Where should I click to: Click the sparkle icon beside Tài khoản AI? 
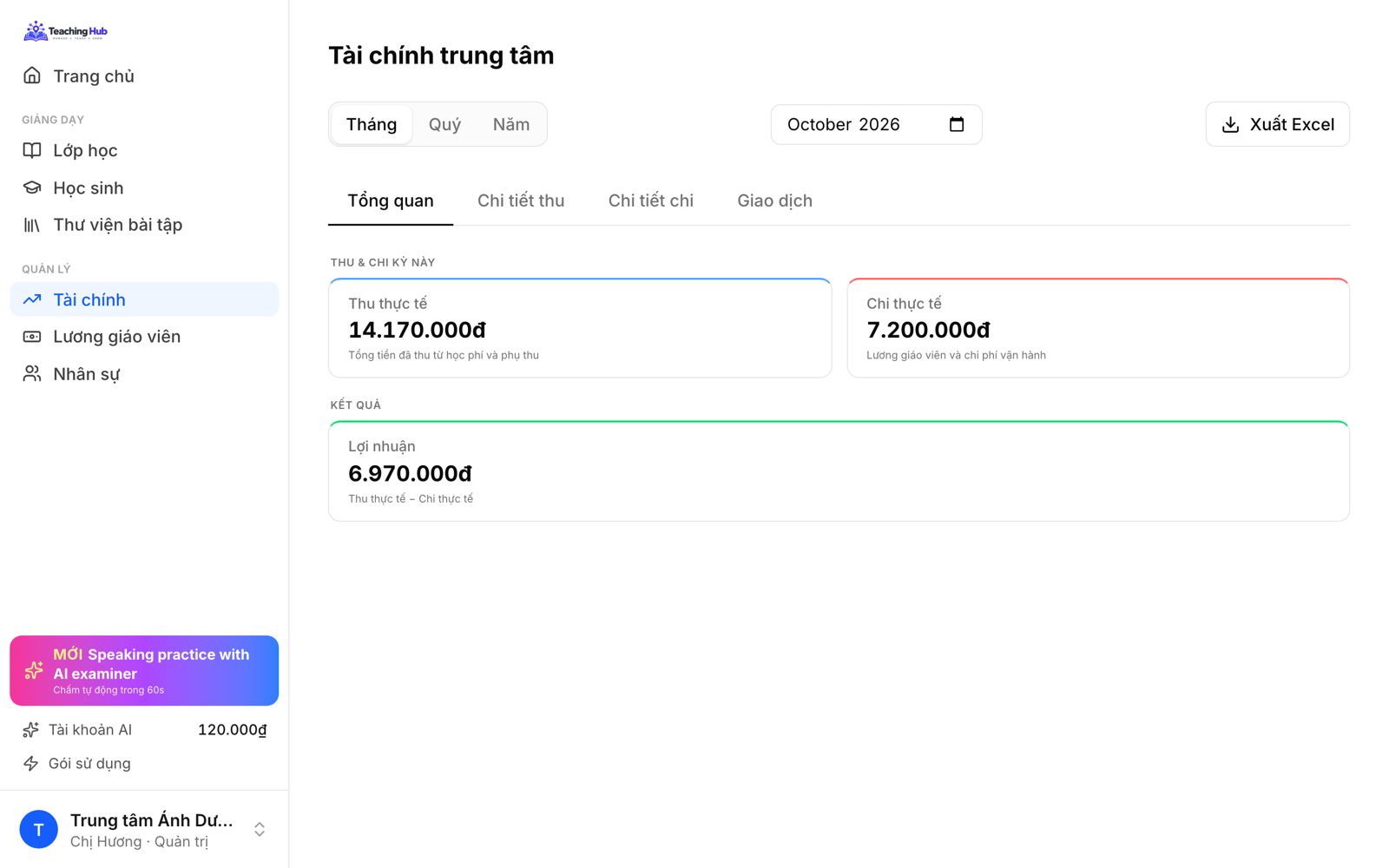(x=31, y=730)
